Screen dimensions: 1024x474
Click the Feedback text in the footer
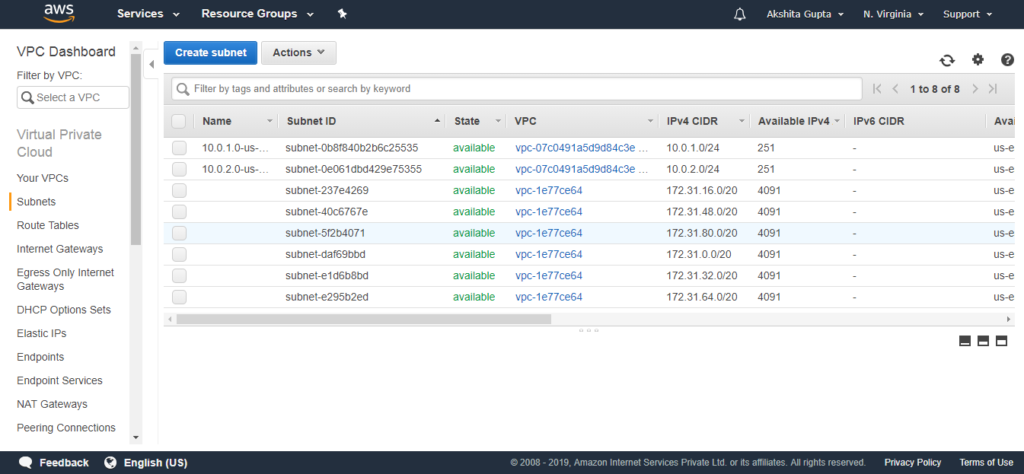64,462
